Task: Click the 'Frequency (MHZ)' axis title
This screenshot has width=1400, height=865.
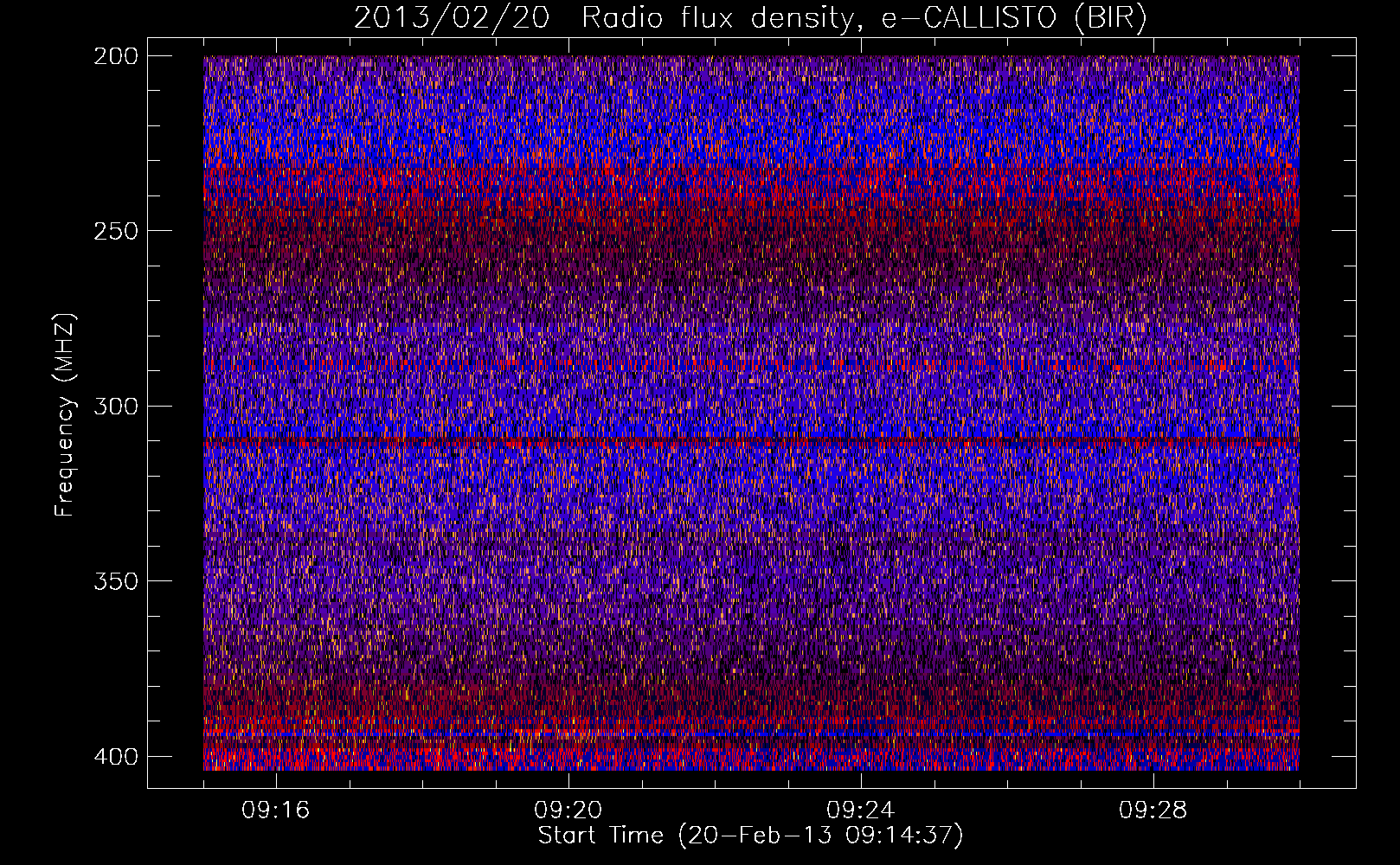Action: [x=66, y=415]
